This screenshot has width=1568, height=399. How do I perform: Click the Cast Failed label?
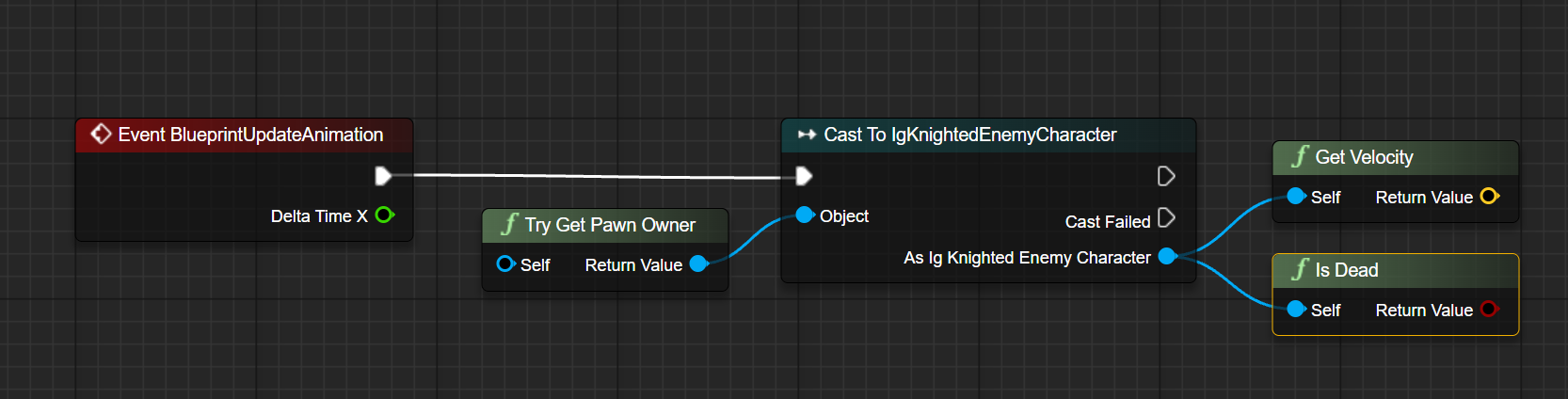pyautogui.click(x=1108, y=222)
